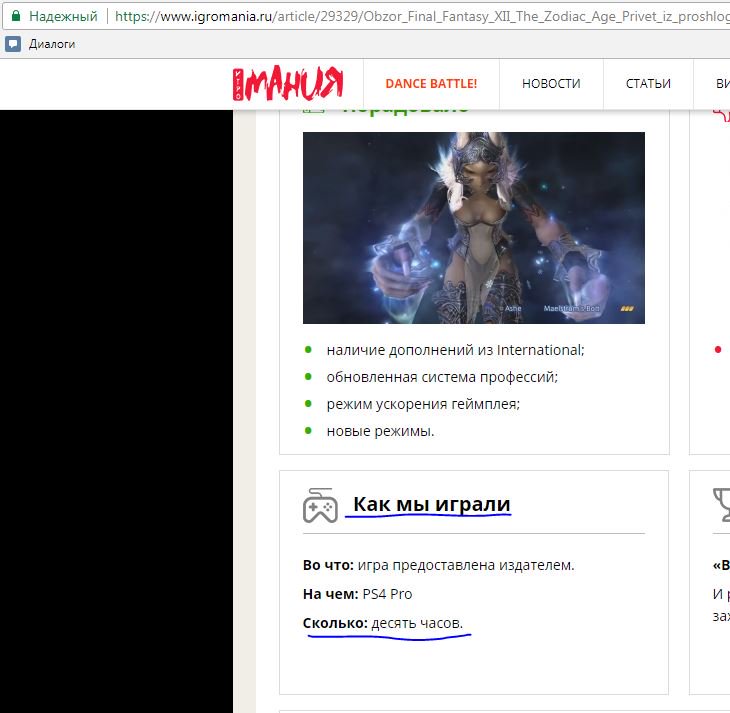Image resolution: width=730 pixels, height=713 pixels.
Task: Click the Как мы играли heading
Action: pos(432,504)
